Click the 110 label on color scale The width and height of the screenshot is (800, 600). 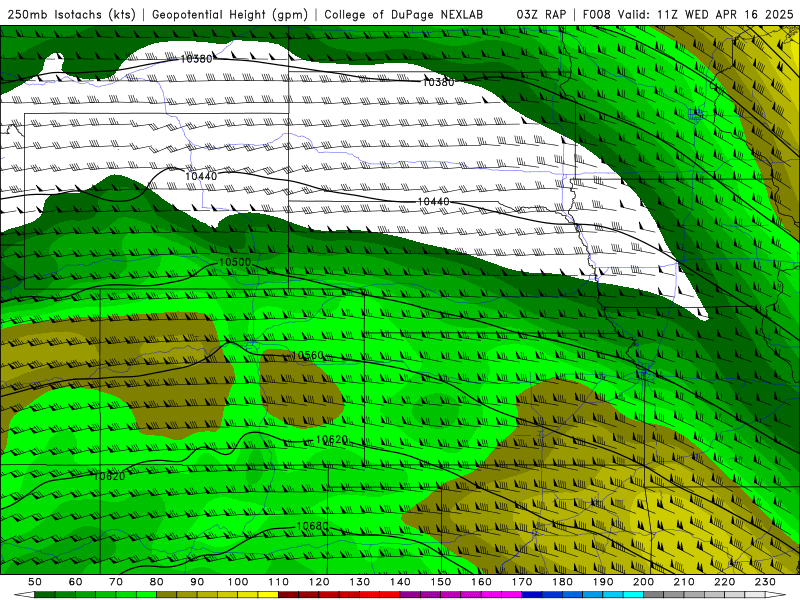pyautogui.click(x=279, y=582)
